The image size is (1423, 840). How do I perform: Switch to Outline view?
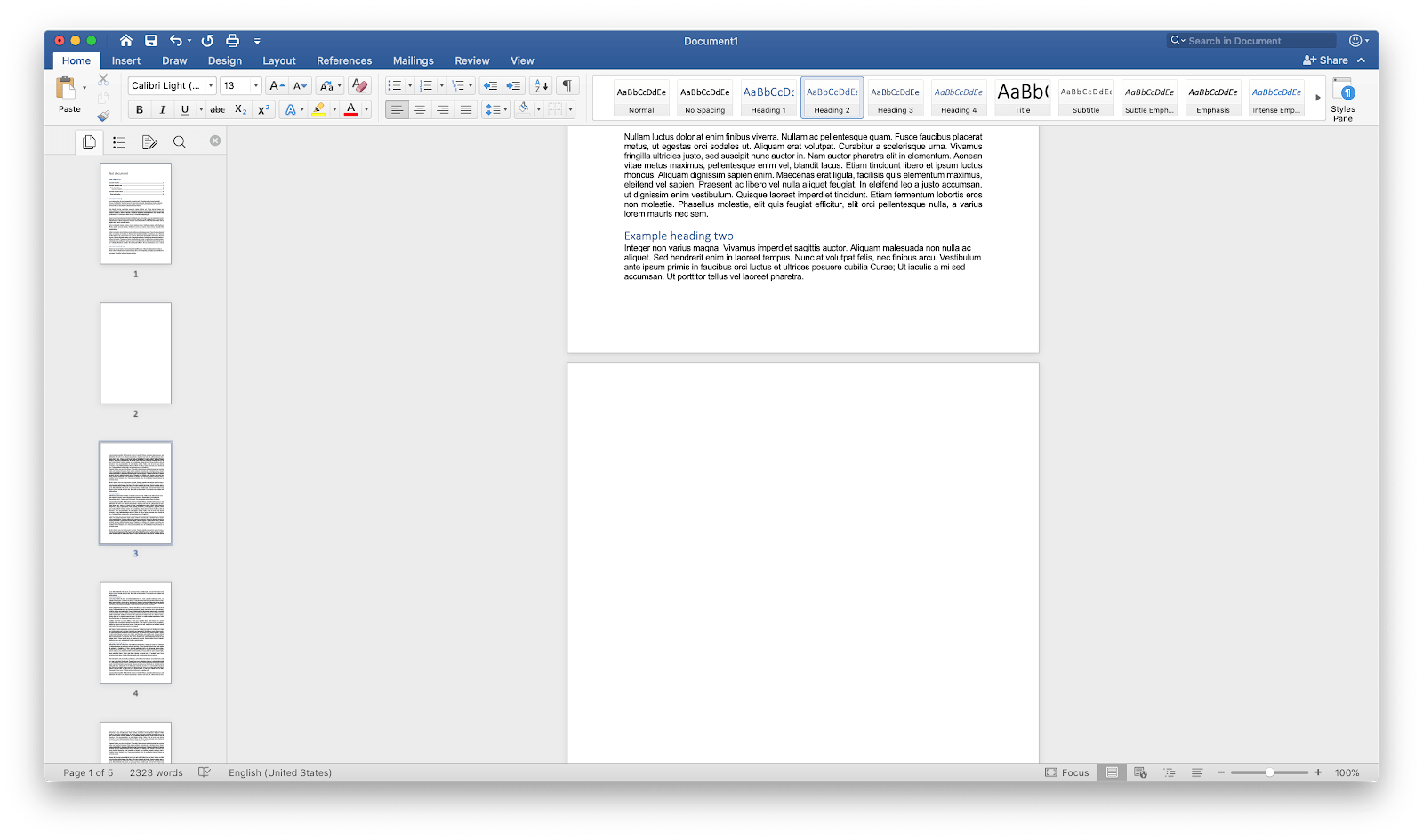[x=1170, y=772]
